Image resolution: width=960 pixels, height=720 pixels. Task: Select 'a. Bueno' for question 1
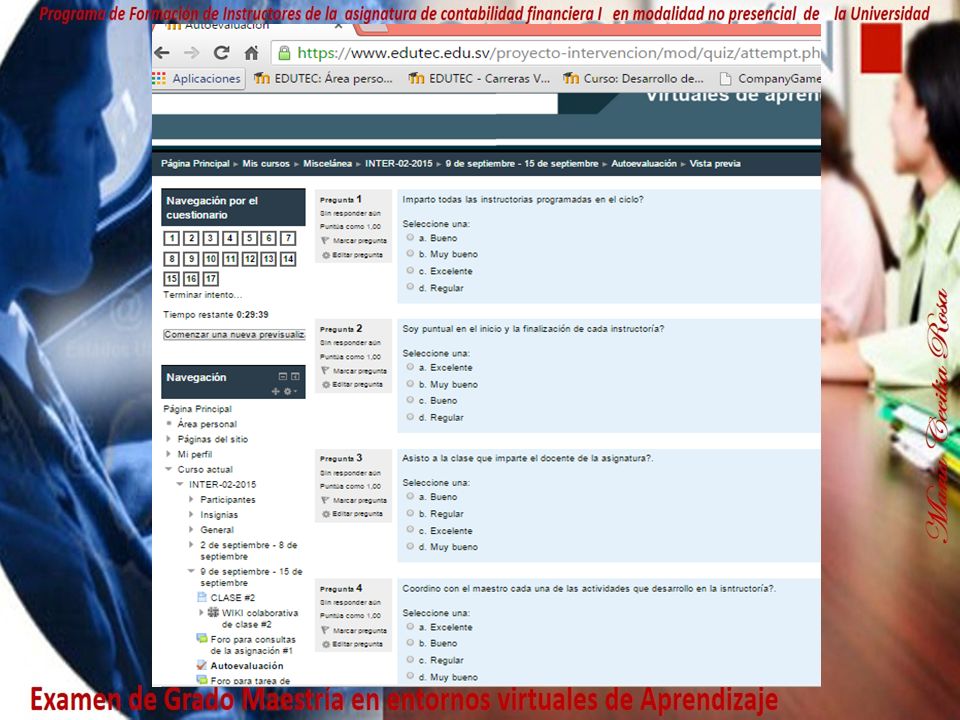(x=410, y=238)
